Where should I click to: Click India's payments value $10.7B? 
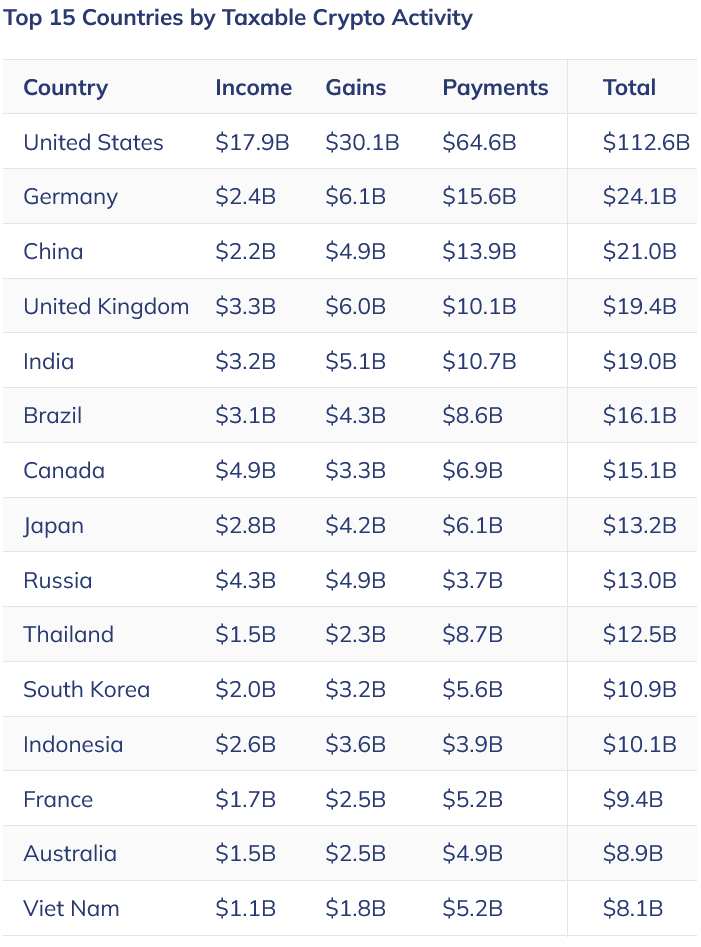479,361
